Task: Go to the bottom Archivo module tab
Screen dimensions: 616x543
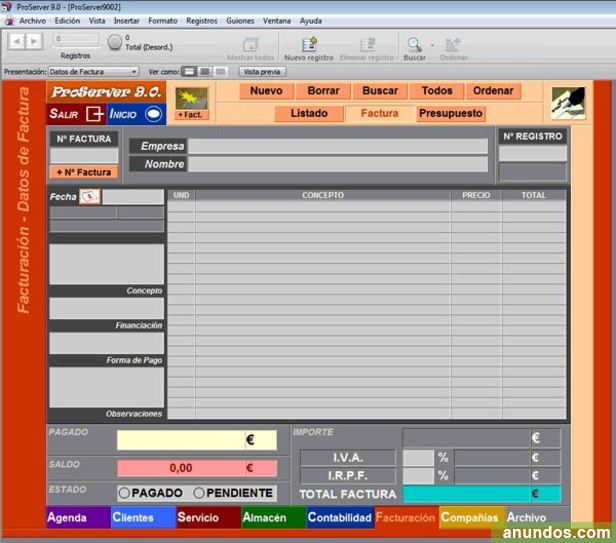Action: pos(536,517)
